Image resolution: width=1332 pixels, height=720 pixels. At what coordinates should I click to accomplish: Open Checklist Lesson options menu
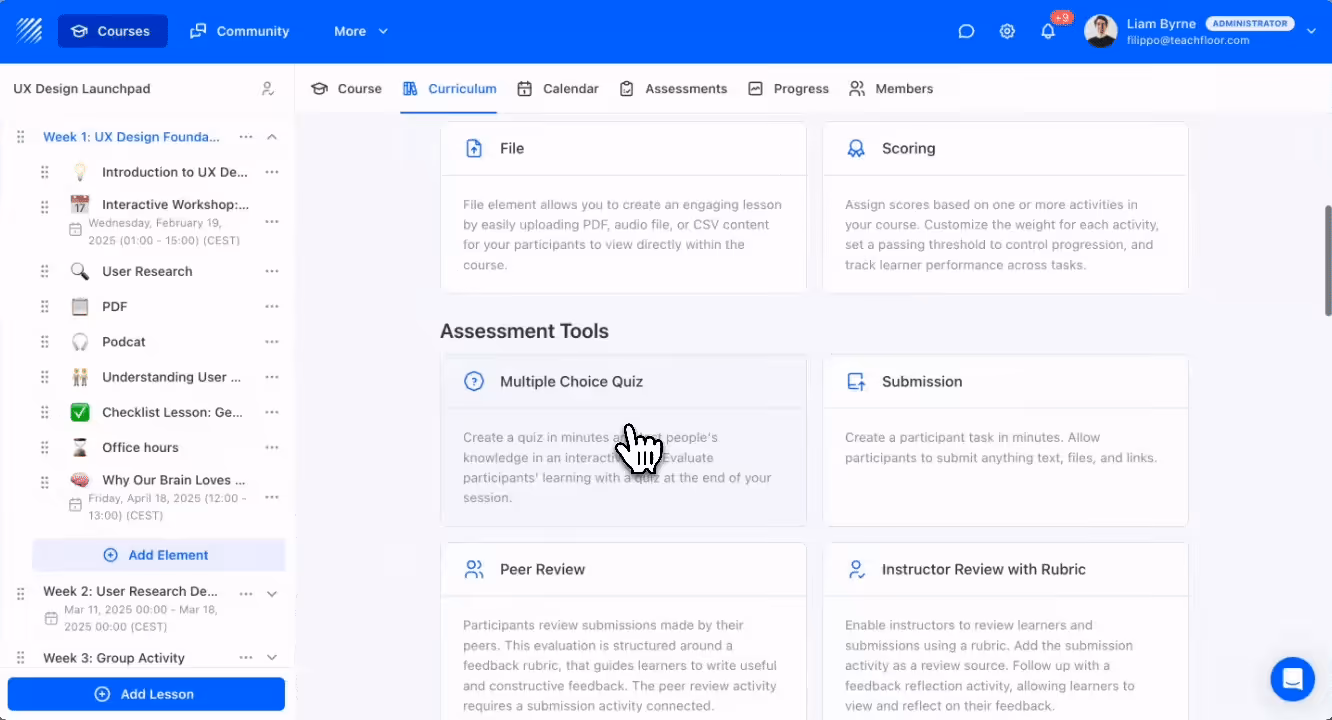pyautogui.click(x=272, y=412)
